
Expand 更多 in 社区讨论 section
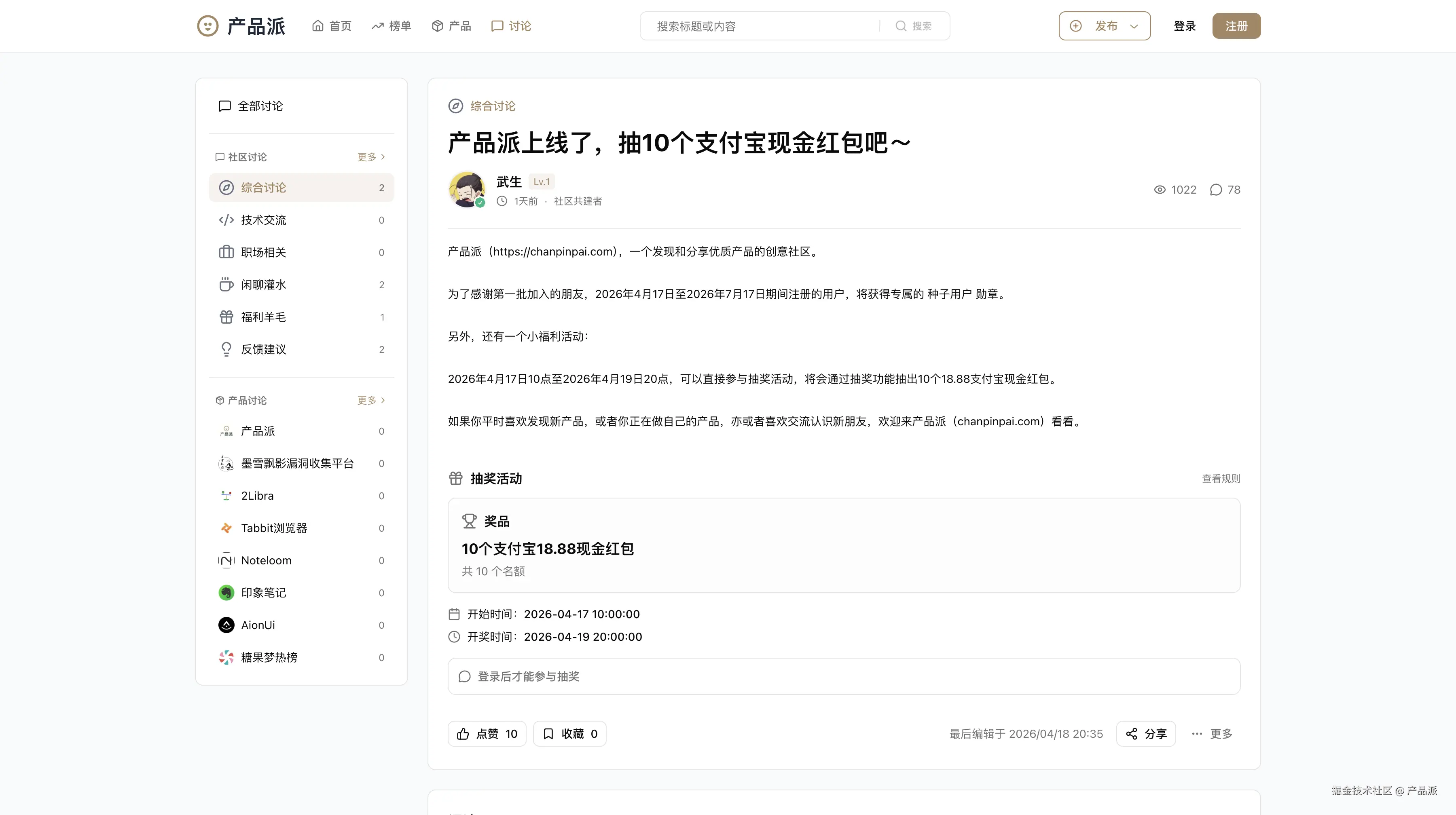tap(371, 157)
